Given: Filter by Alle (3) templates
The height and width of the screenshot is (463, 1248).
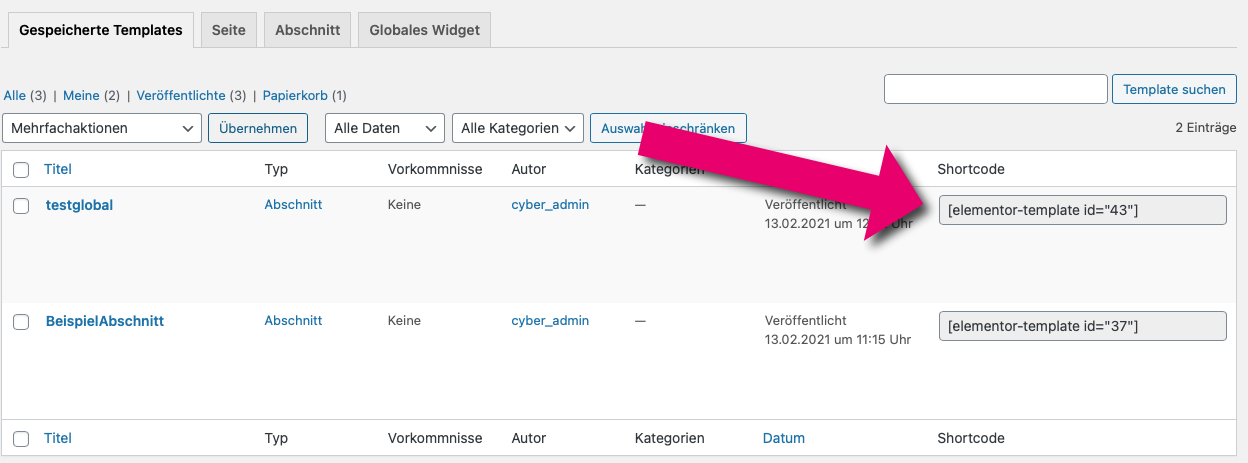Looking at the screenshot, I should click(25, 96).
